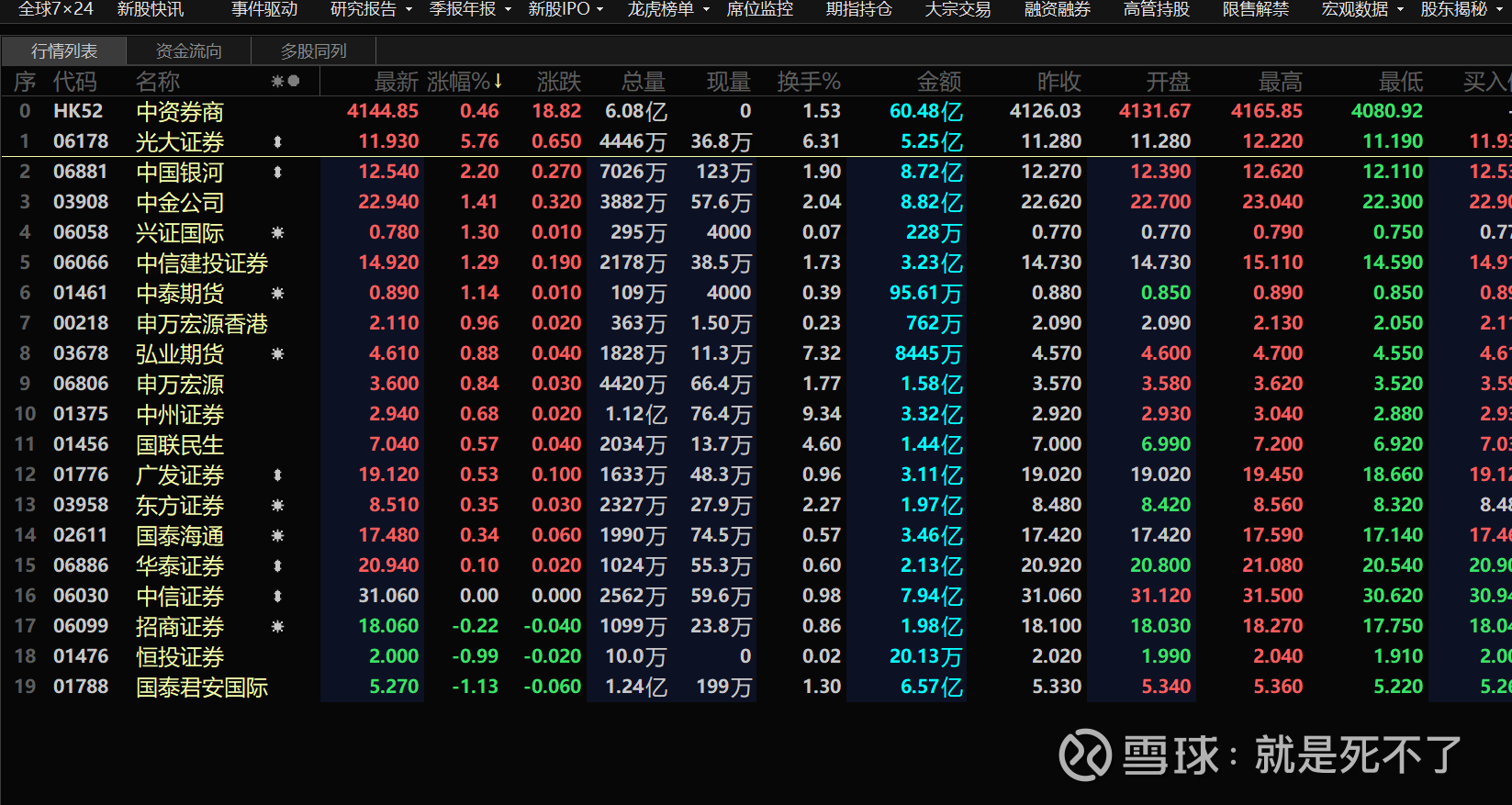This screenshot has width=1512, height=805.
Task: Click the star marker in the 弘业期货 row
Action: coord(277,354)
